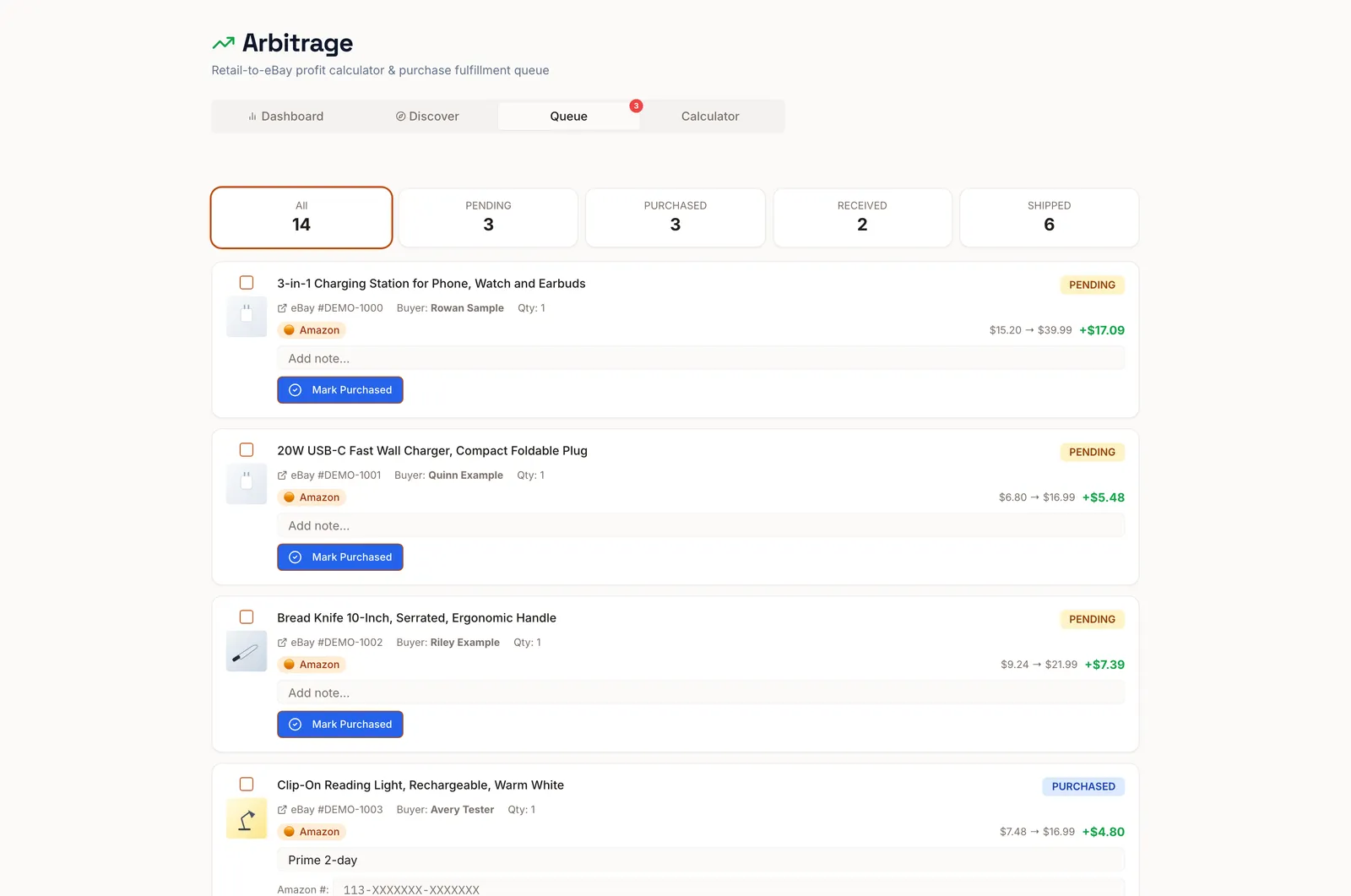The image size is (1351, 896).
Task: Open the 3-in-1 Charging Station product thumbnail
Action: coord(247,317)
